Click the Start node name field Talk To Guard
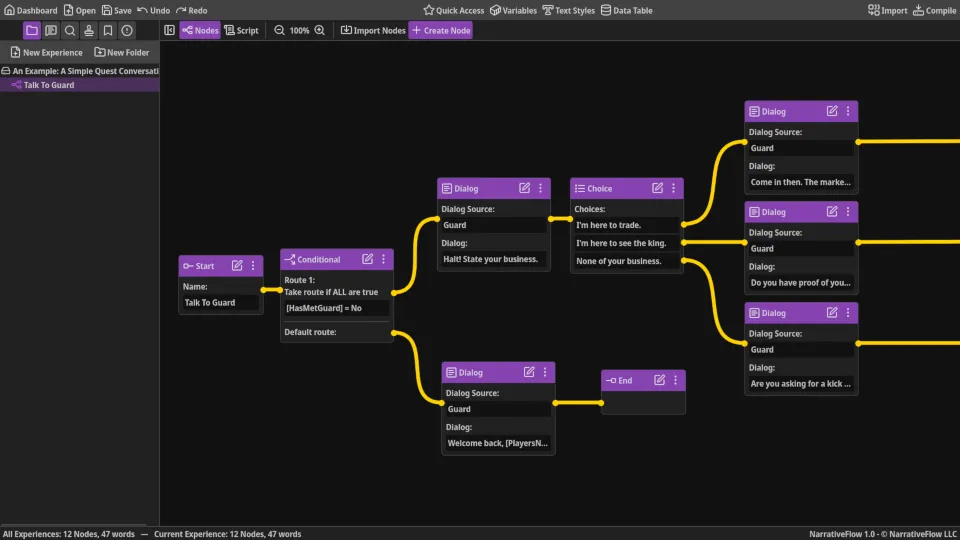 [x=220, y=302]
